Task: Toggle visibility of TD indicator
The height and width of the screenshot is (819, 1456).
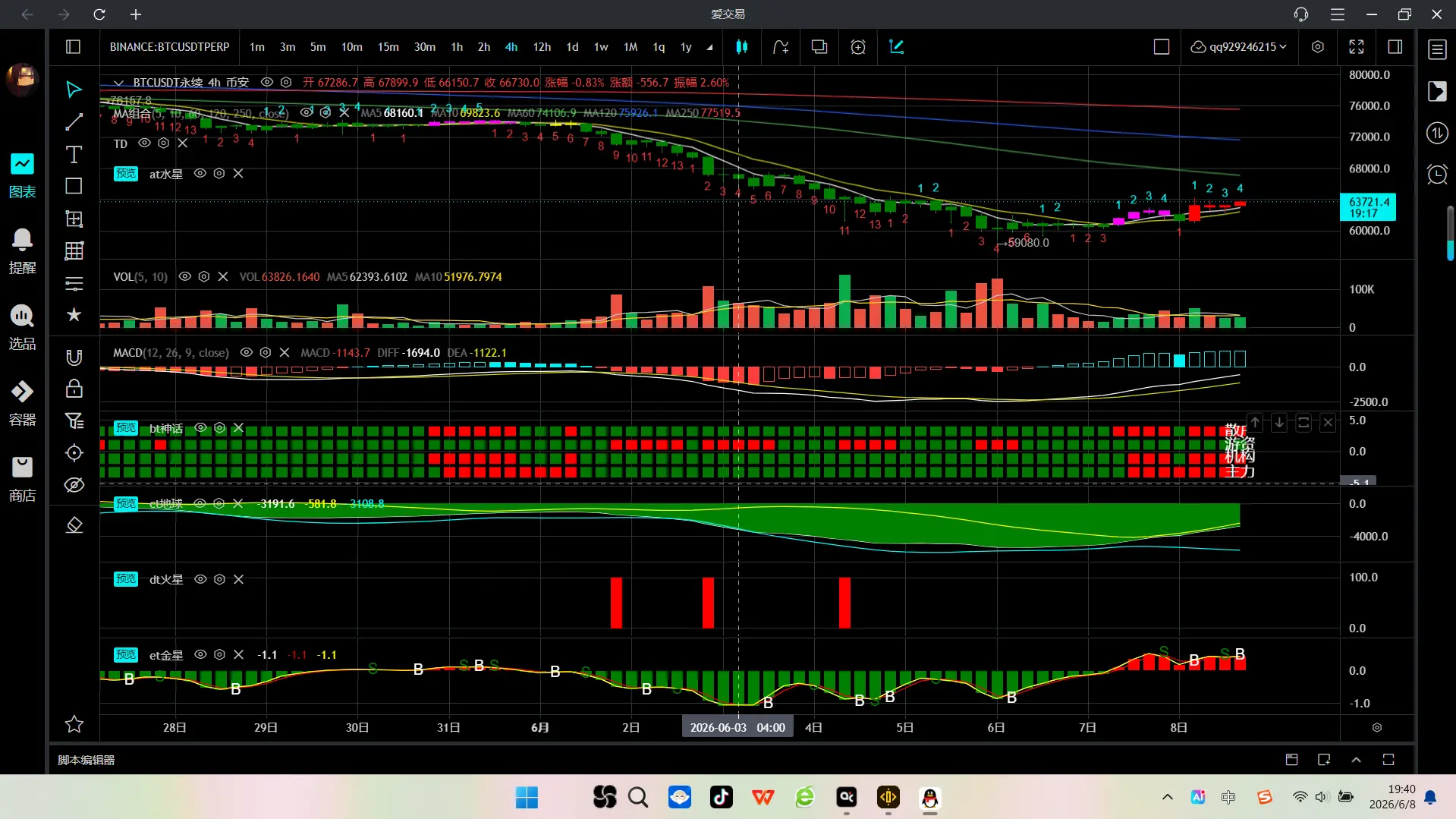Action: 144,143
